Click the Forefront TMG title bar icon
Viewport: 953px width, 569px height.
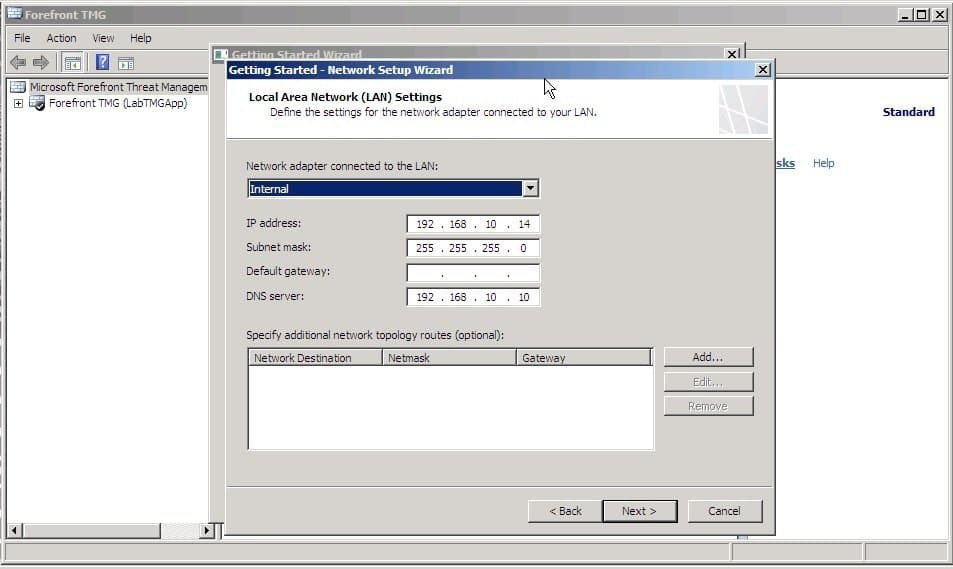coord(15,13)
